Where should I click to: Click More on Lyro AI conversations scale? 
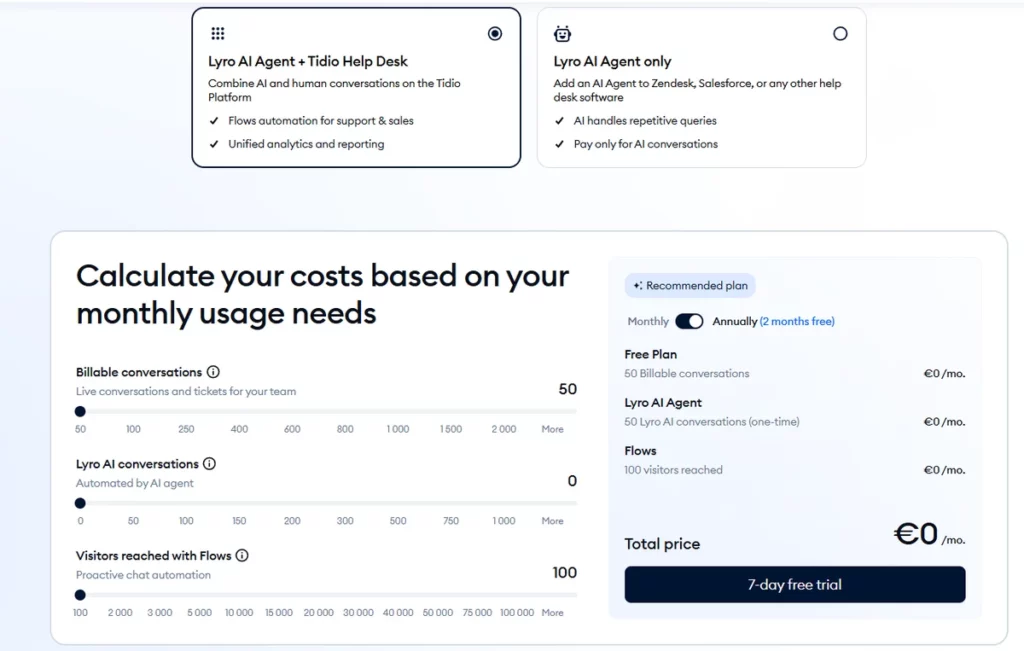pos(552,520)
